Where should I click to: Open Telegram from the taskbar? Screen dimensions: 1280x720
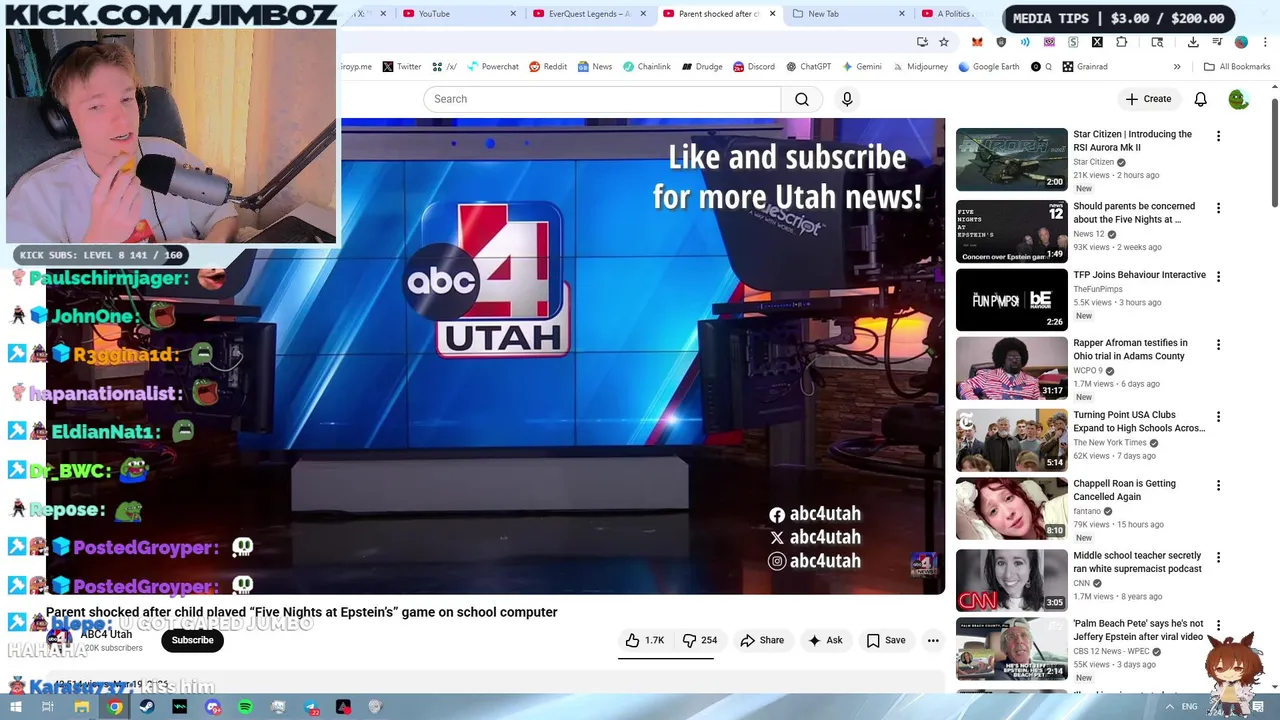(x=310, y=707)
